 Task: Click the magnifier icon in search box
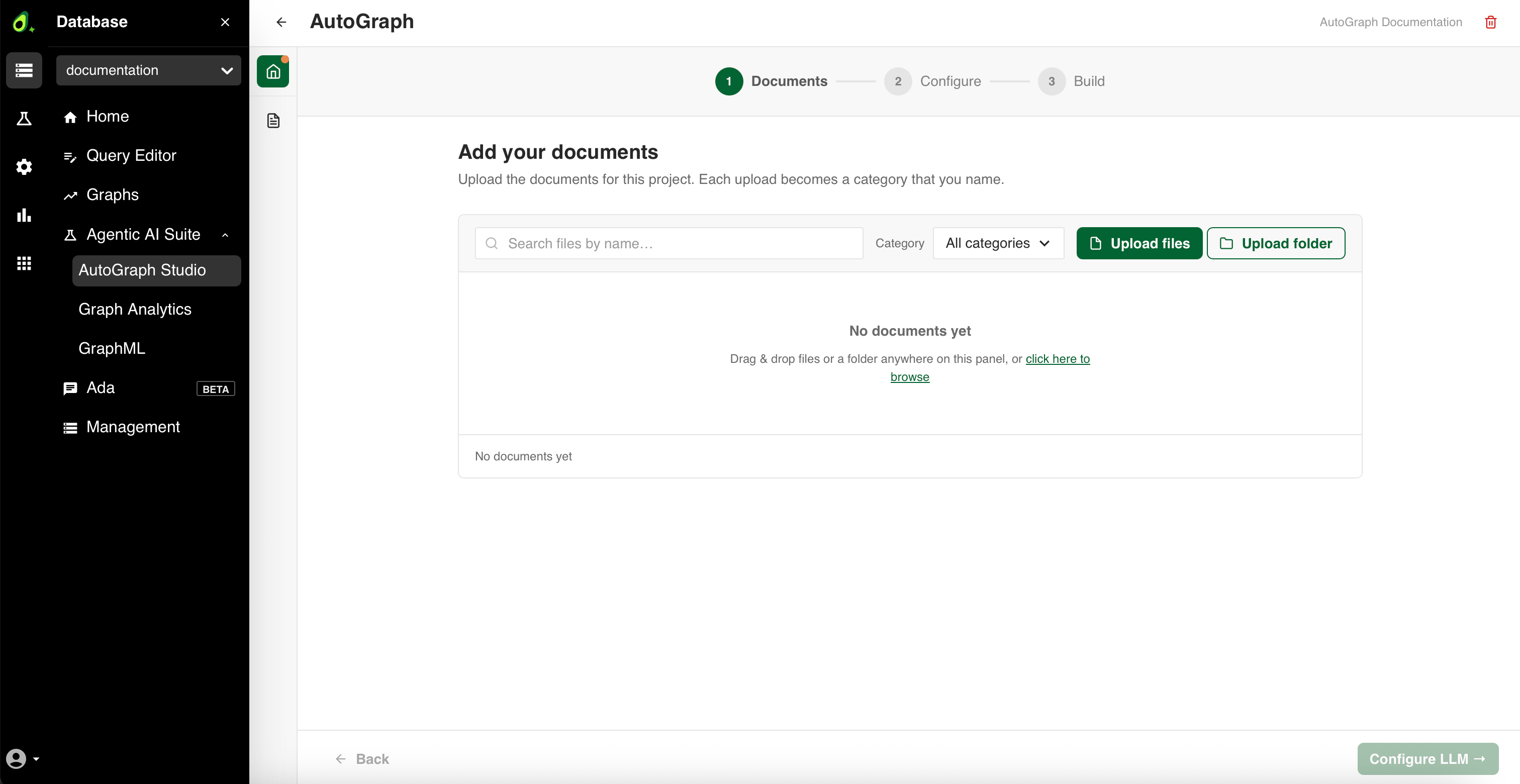(491, 243)
